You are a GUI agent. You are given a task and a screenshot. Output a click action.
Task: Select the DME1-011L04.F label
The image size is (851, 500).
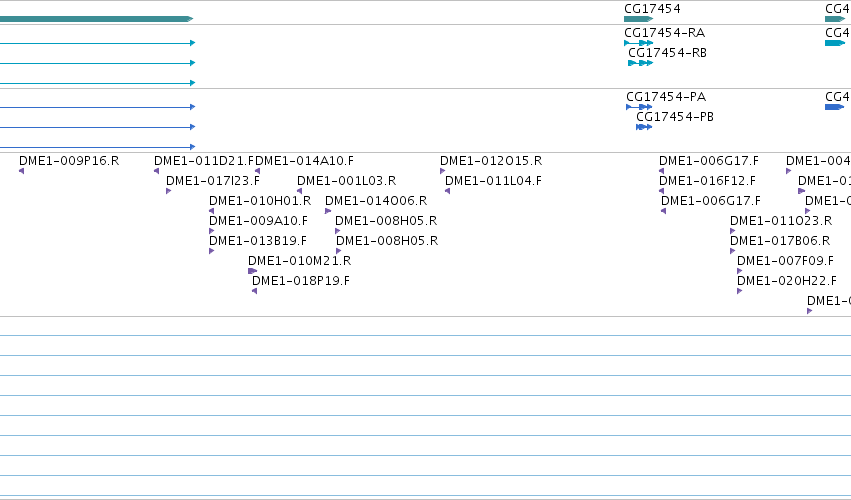(493, 181)
